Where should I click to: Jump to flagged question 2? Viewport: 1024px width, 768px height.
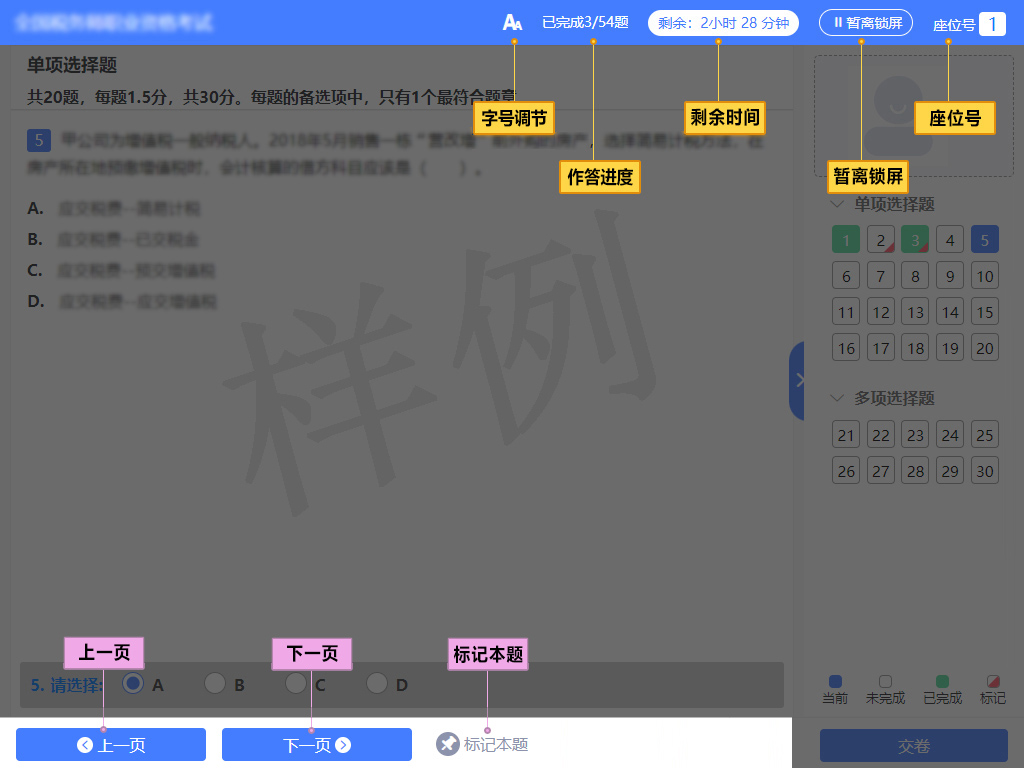[880, 240]
